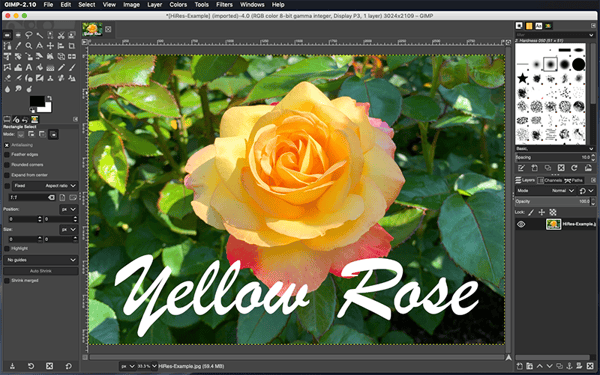Enable the Highlight checkbox
The height and width of the screenshot is (375, 600).
[7, 248]
